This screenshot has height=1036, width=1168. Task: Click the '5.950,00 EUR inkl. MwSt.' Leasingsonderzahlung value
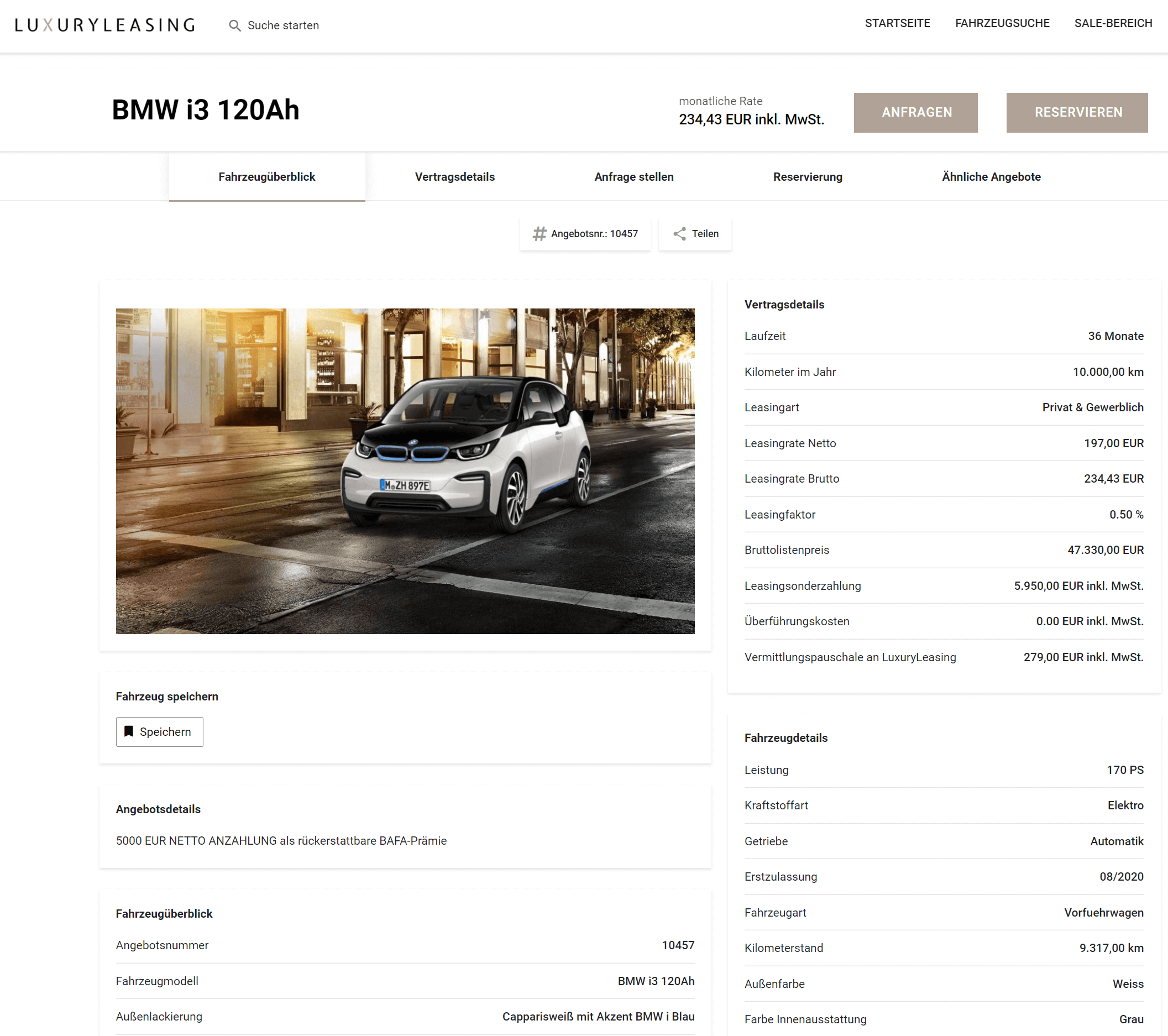coord(1078,587)
